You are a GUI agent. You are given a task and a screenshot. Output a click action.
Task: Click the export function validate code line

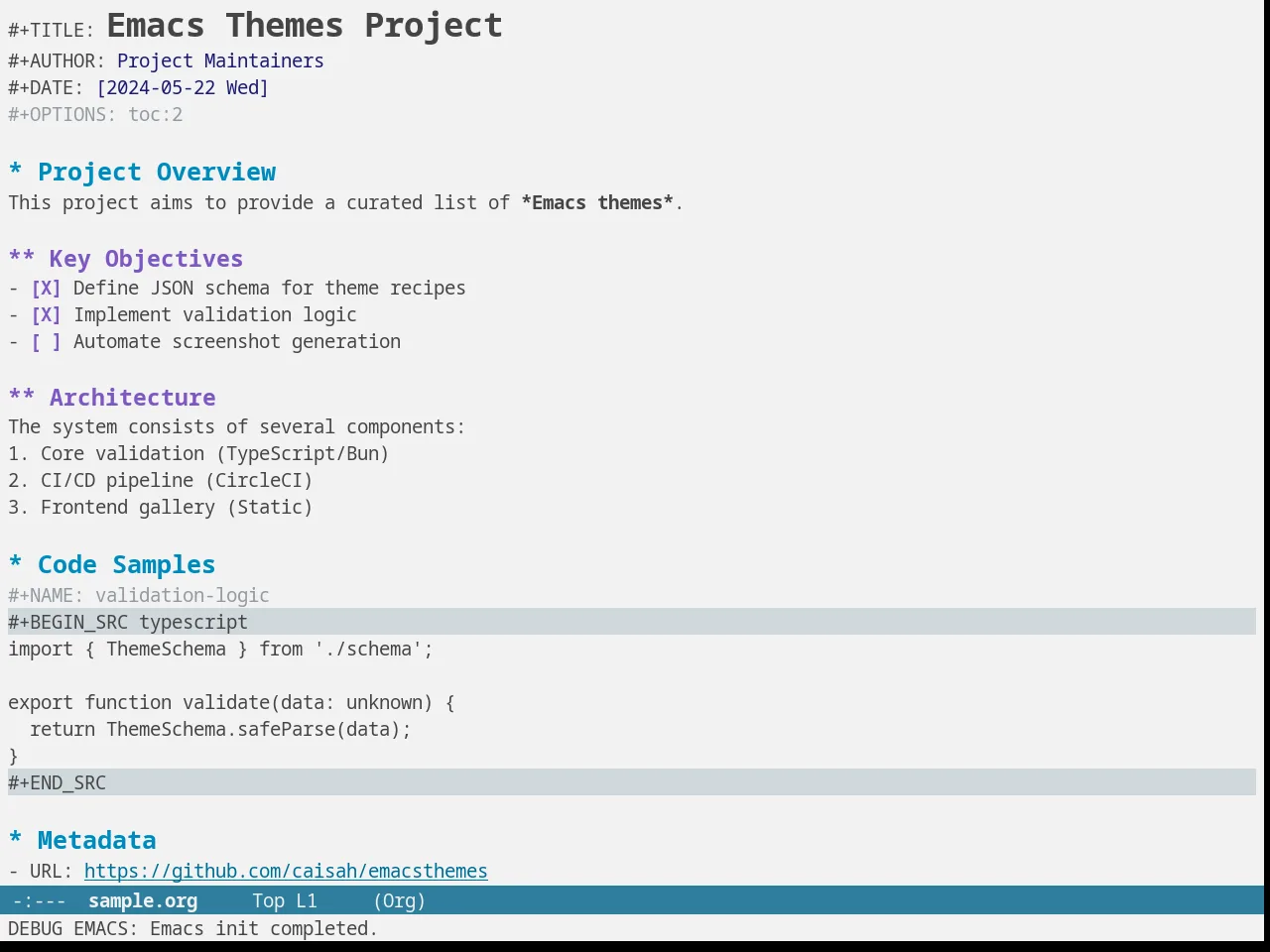(231, 702)
